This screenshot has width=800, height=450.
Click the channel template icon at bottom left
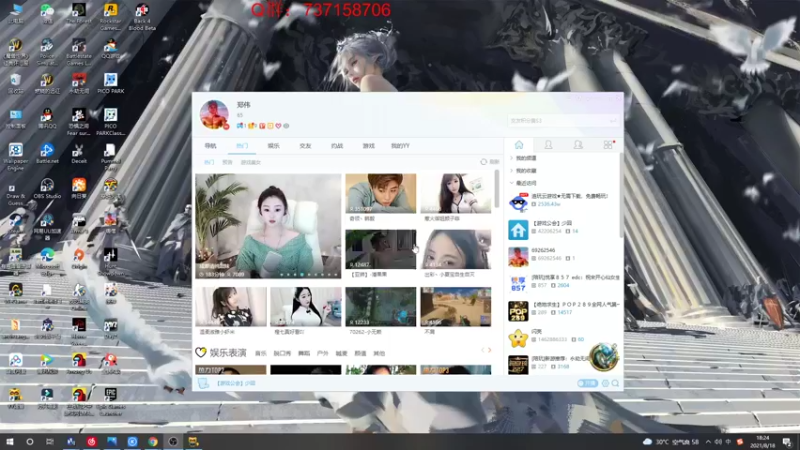203,383
